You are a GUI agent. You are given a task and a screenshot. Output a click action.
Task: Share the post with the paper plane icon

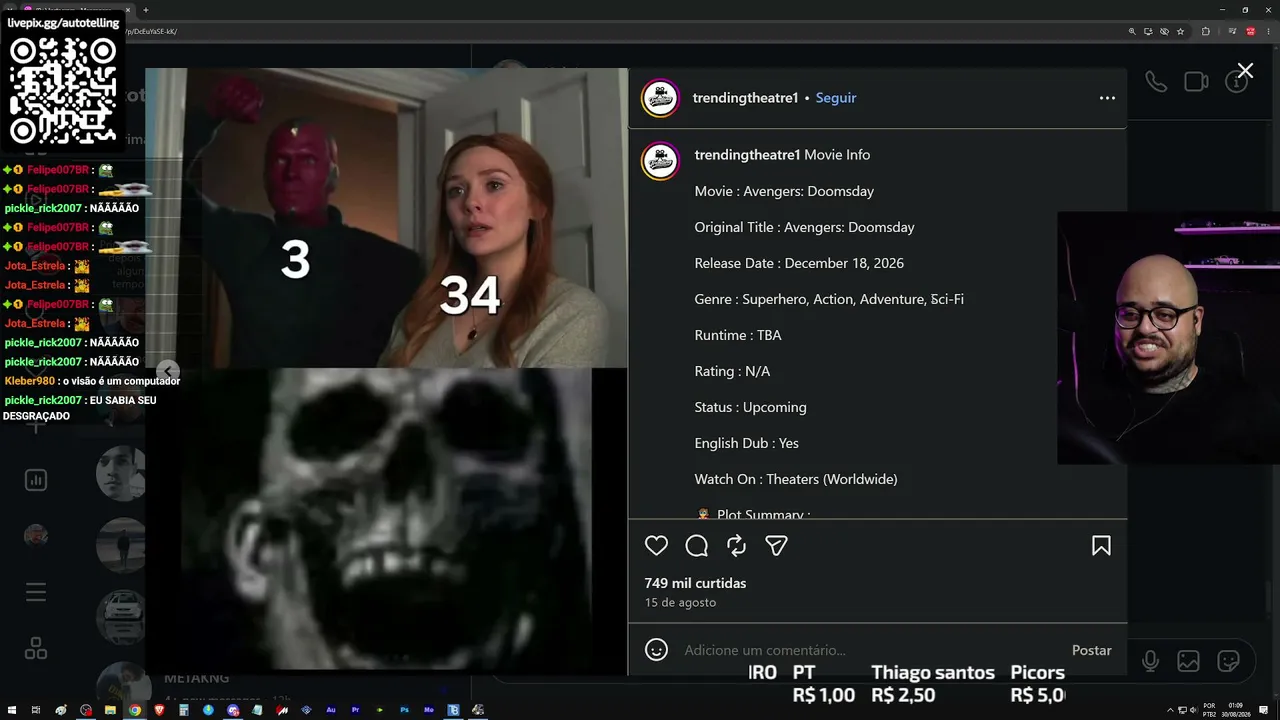[x=777, y=546]
